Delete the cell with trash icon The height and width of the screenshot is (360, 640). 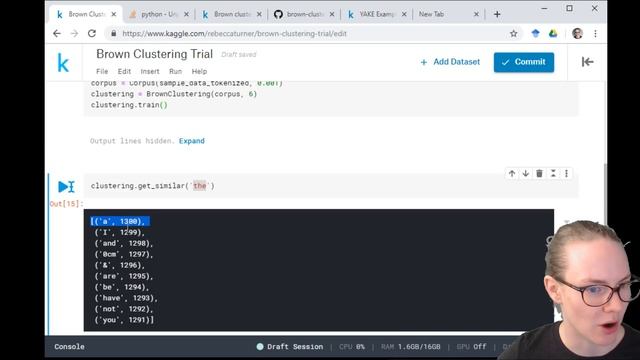(539, 173)
